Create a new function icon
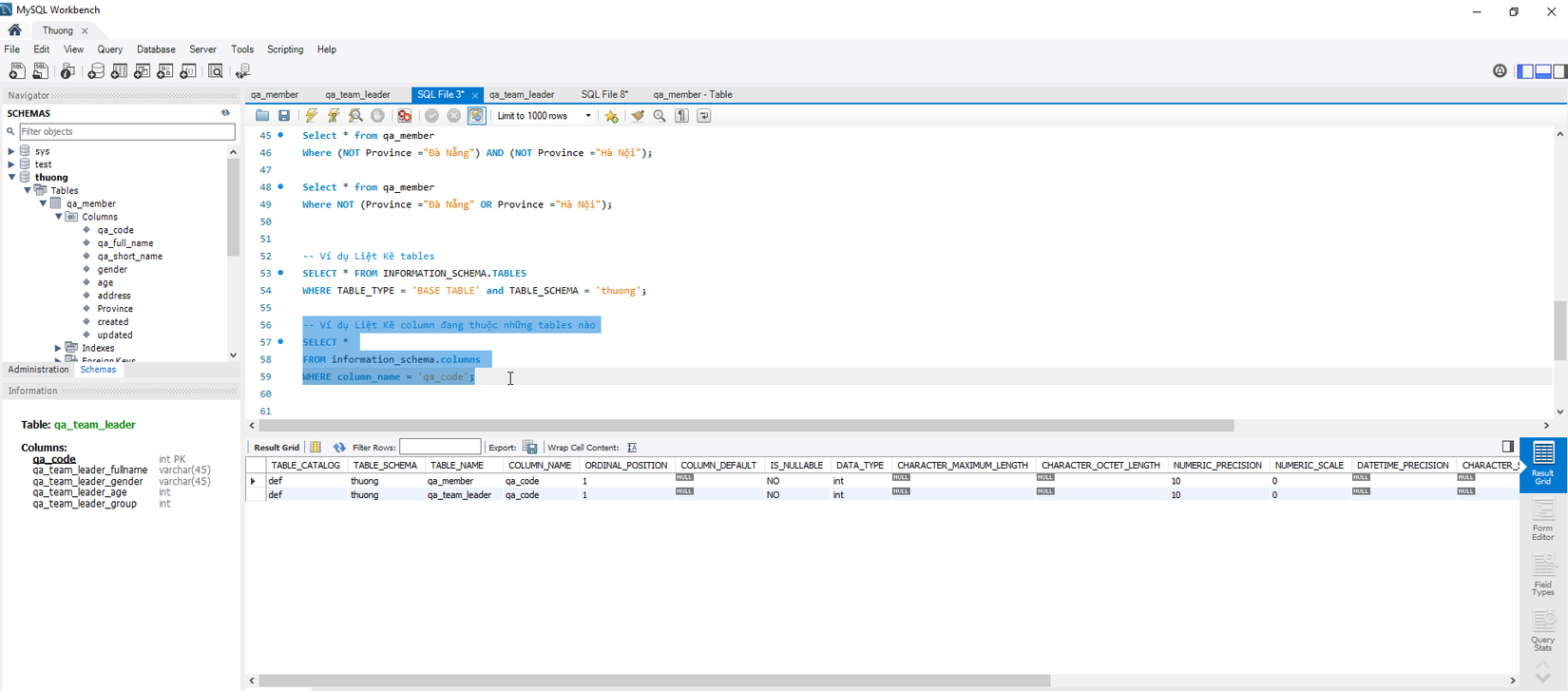This screenshot has height=691, width=1568. (x=187, y=71)
